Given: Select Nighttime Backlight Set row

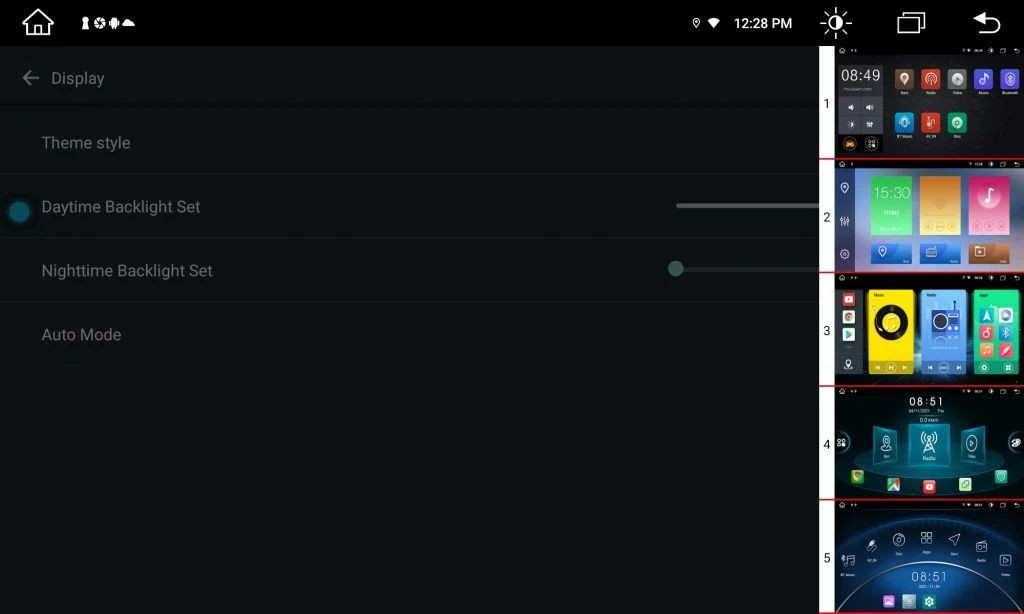Looking at the screenshot, I should coord(409,270).
